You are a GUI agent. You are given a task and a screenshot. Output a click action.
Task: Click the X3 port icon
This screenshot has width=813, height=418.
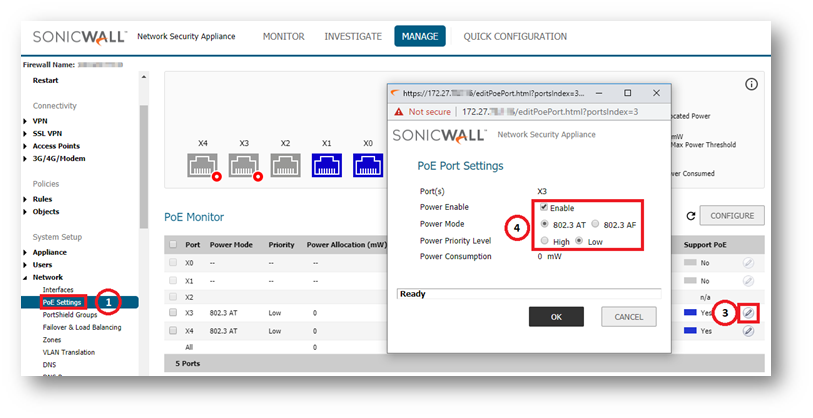[x=244, y=166]
